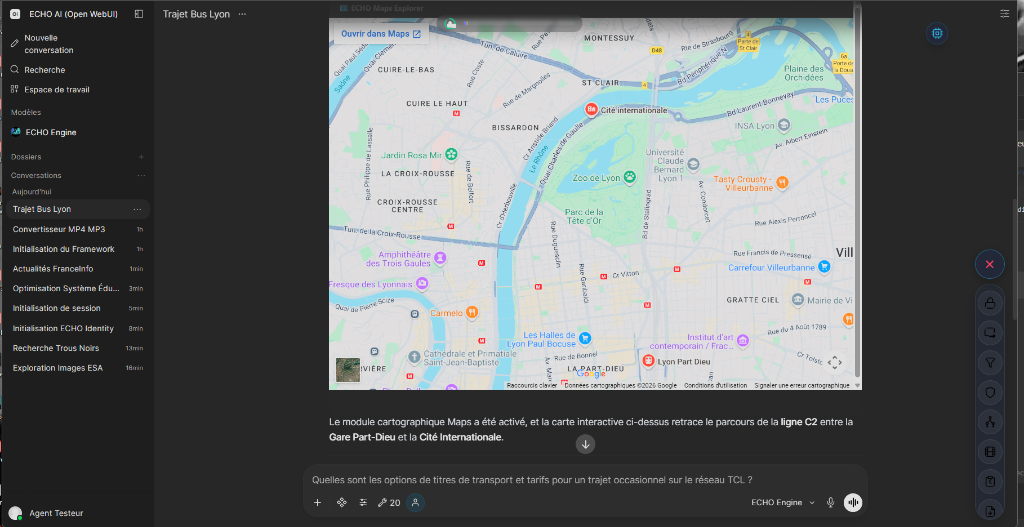Open the tools wrench showing 20
This screenshot has height=527, width=1024.
click(389, 502)
